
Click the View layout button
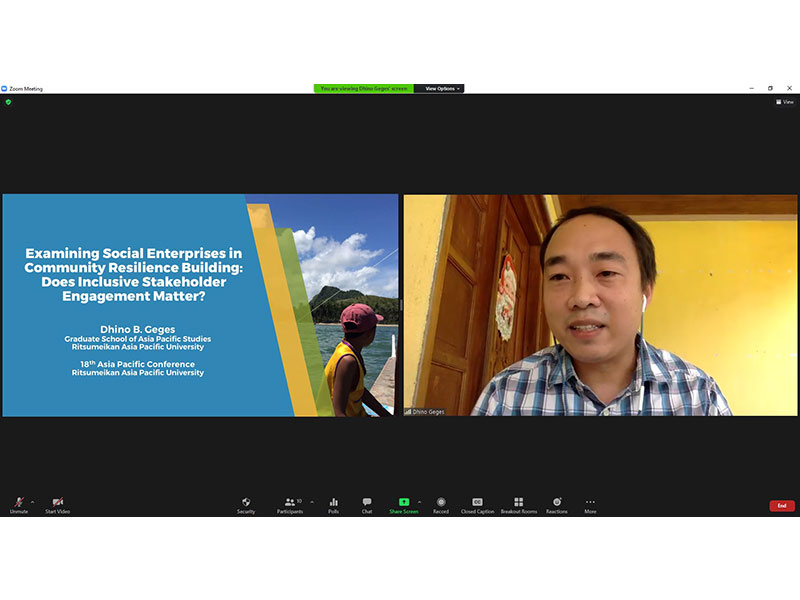click(x=785, y=102)
